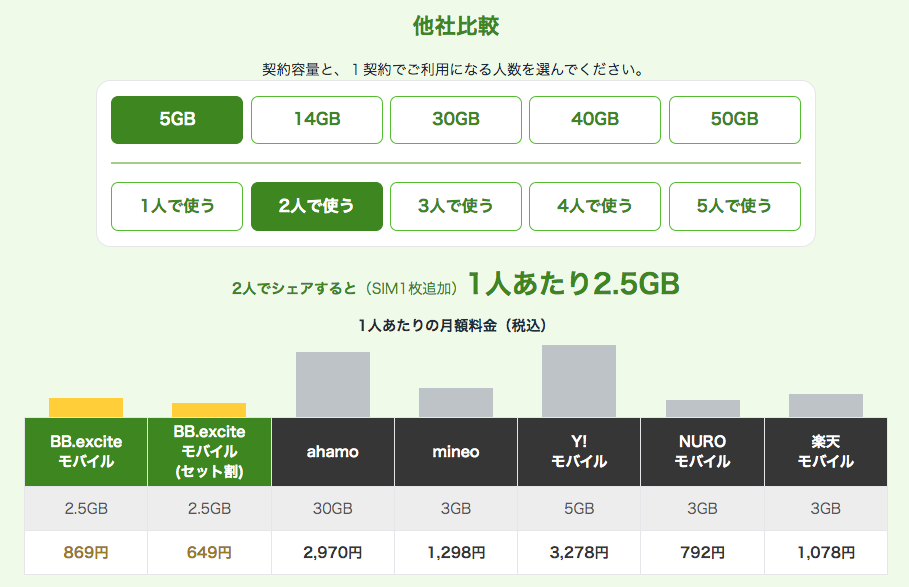Select the 5GB capacity option
909x587 pixels.
tap(177, 119)
